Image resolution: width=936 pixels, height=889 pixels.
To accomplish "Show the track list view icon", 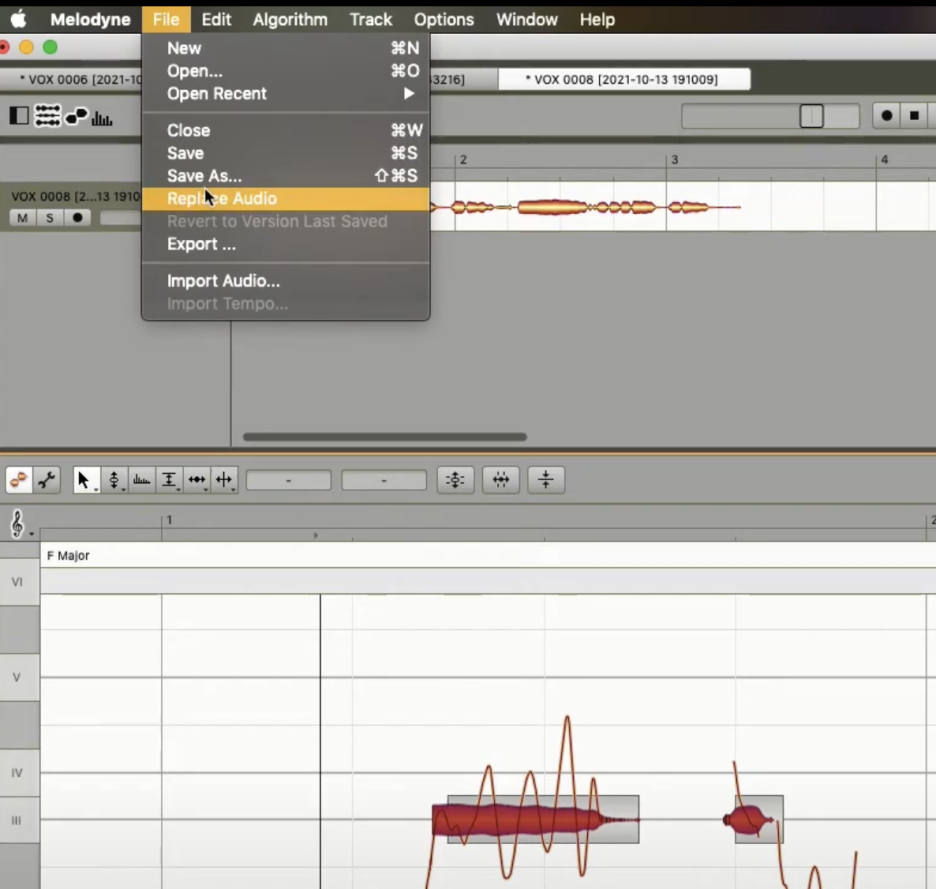I will (47, 116).
